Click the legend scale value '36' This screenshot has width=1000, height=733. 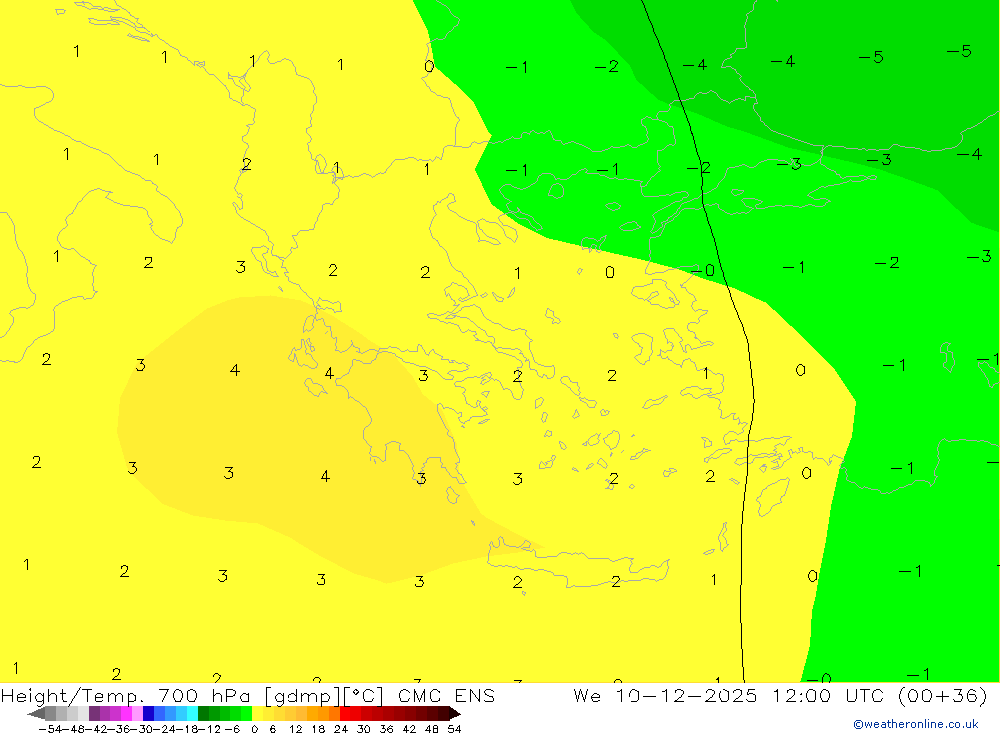click(386, 729)
